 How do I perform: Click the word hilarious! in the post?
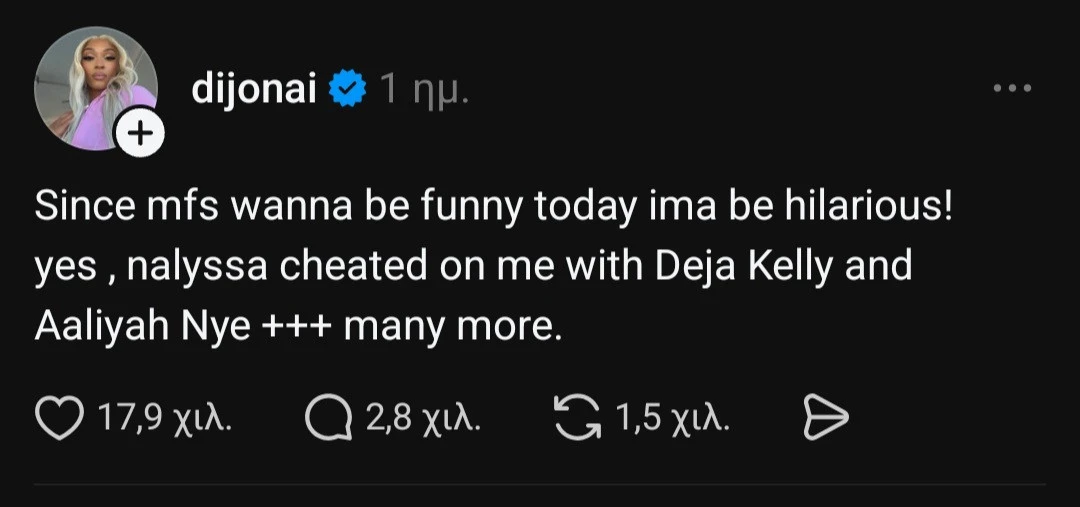[867, 207]
